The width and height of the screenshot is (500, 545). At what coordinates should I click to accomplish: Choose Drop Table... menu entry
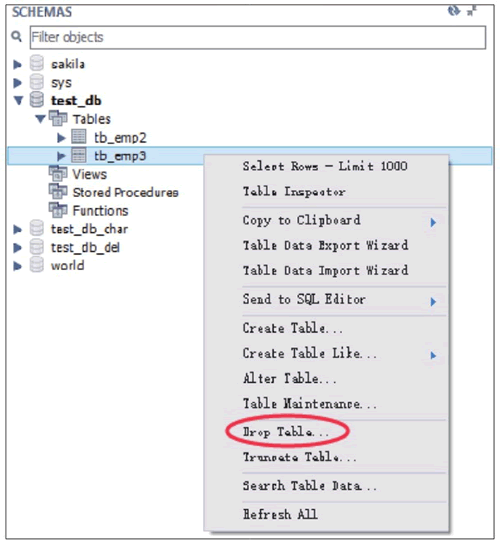pos(286,432)
